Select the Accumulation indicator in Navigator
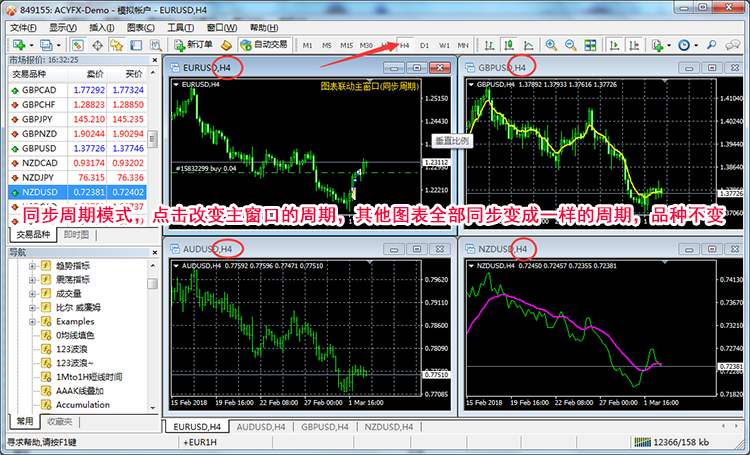This screenshot has width=750, height=455. 83,405
